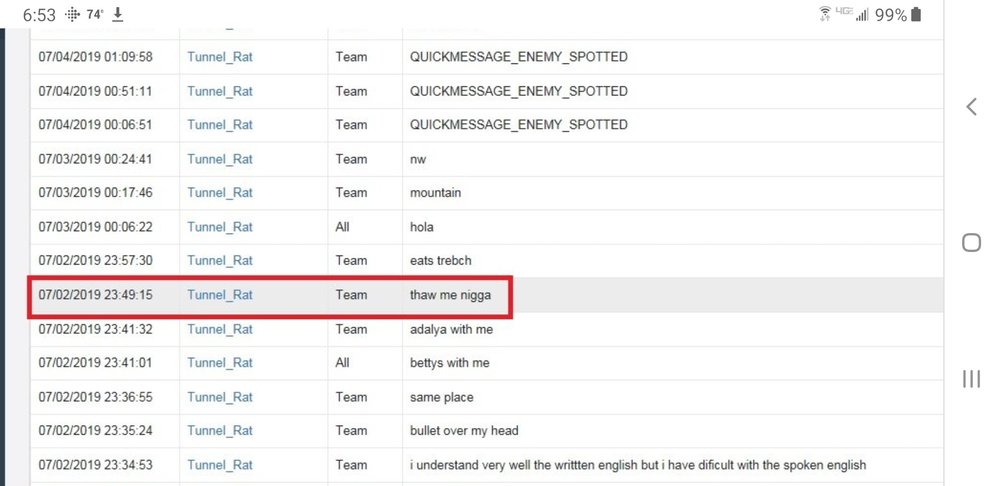Screen dimensions: 1000x486
Task: Click the 'eats trebch' message
Action: (x=441, y=261)
